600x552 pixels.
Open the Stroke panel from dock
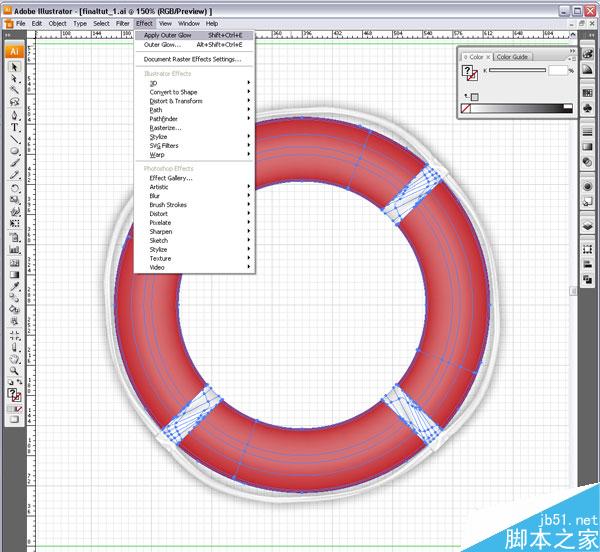(x=587, y=132)
